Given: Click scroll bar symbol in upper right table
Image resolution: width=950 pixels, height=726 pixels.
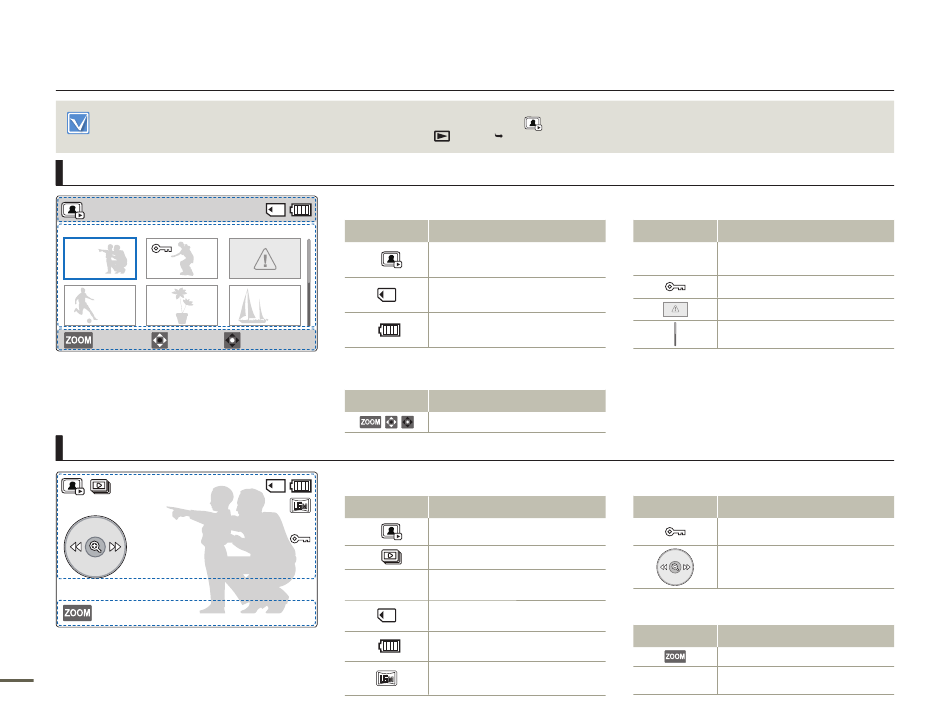Looking at the screenshot, I should click(675, 335).
